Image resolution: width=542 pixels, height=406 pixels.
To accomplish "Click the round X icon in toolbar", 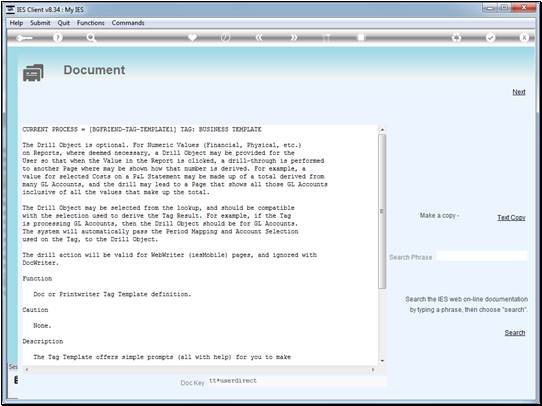I will [x=524, y=38].
